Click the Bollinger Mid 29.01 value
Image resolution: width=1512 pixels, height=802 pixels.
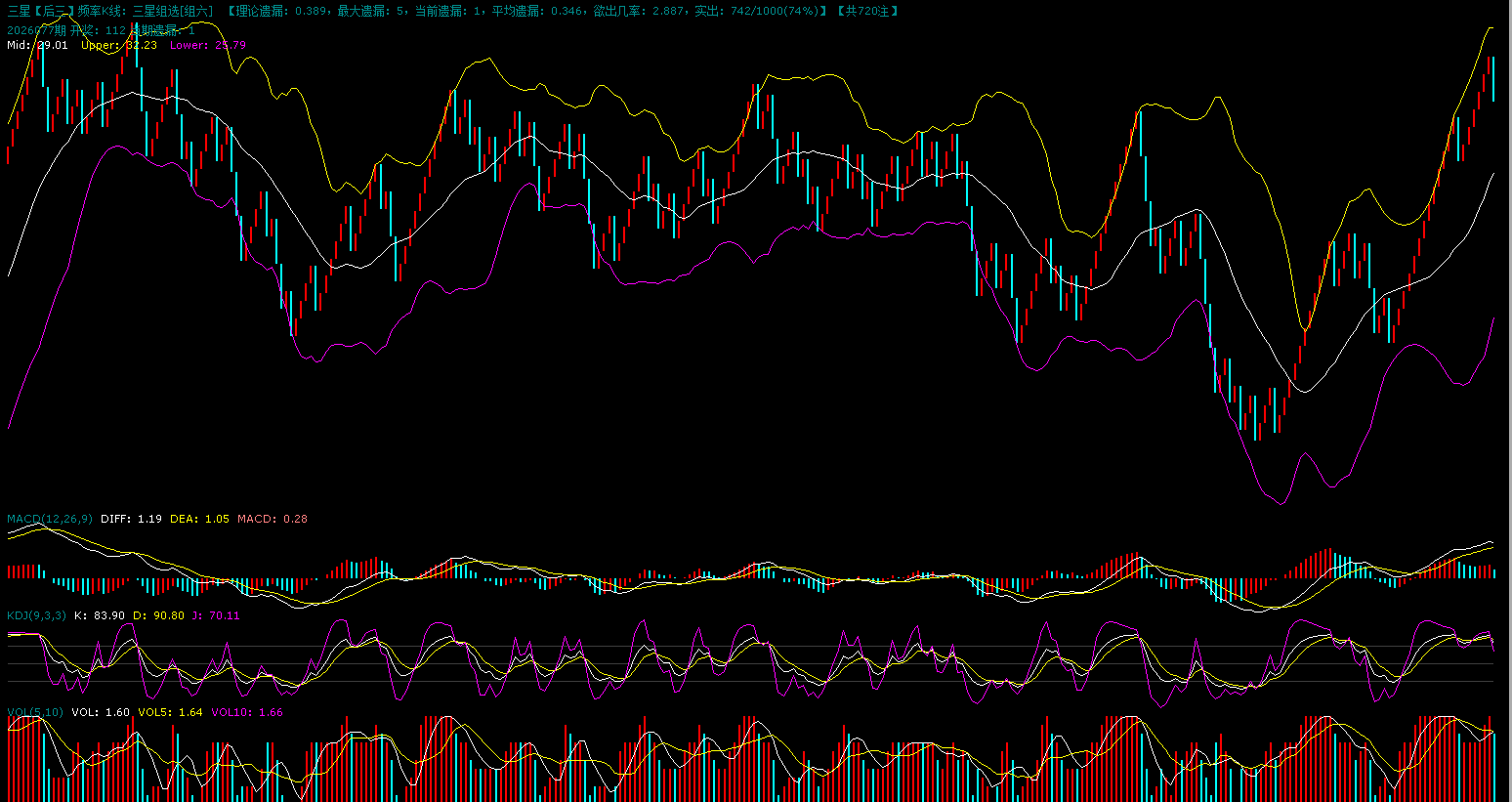(37, 45)
